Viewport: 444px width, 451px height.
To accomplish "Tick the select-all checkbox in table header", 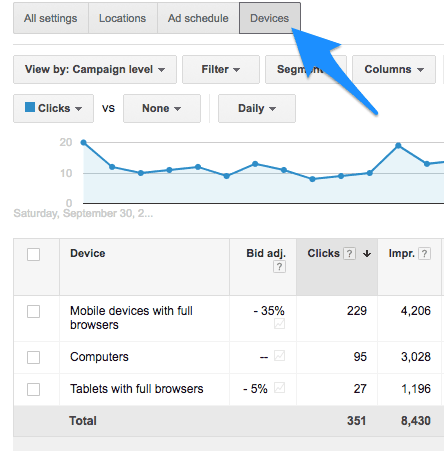I will (x=33, y=254).
